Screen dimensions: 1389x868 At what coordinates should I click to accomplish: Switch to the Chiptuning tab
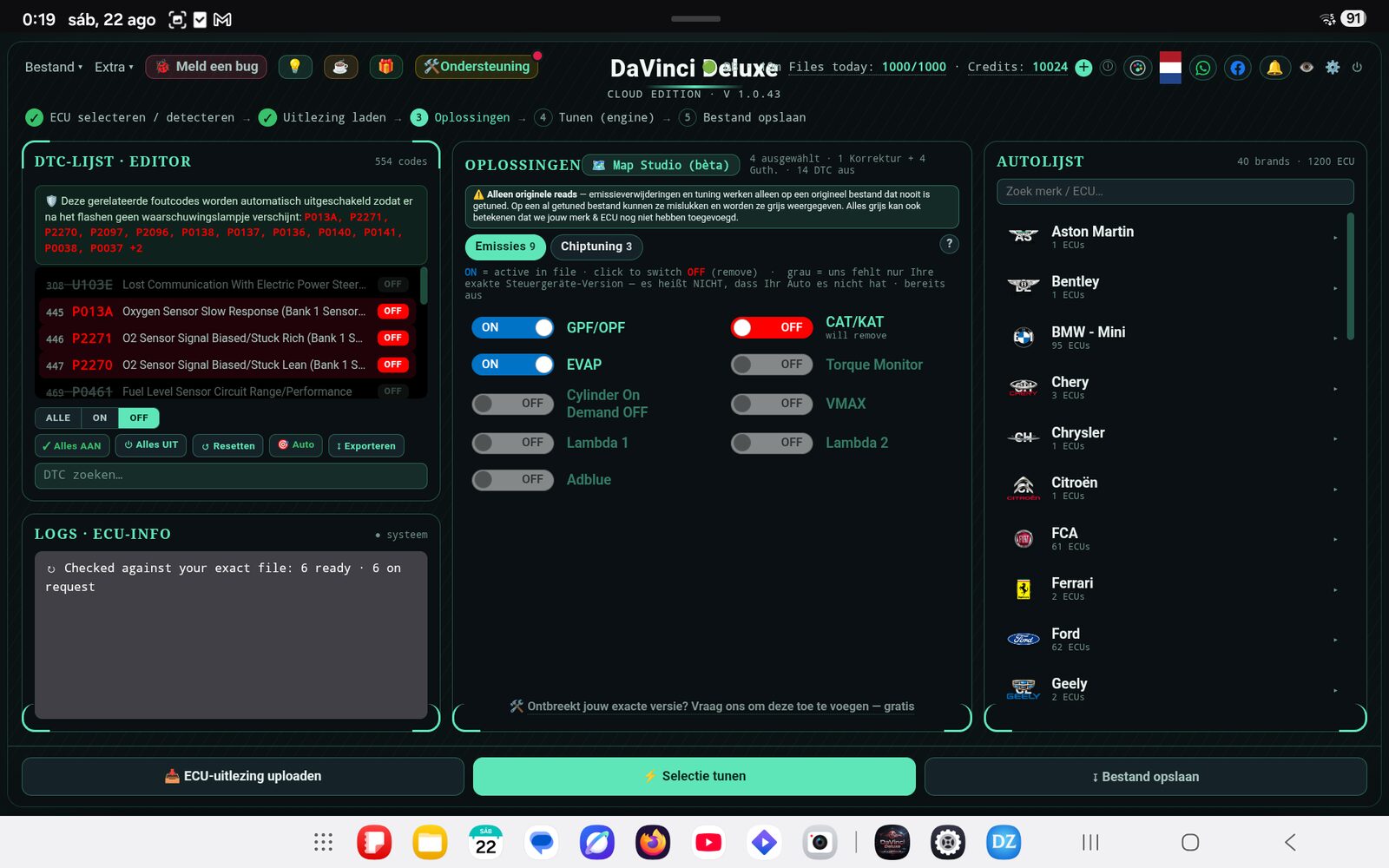pyautogui.click(x=596, y=247)
